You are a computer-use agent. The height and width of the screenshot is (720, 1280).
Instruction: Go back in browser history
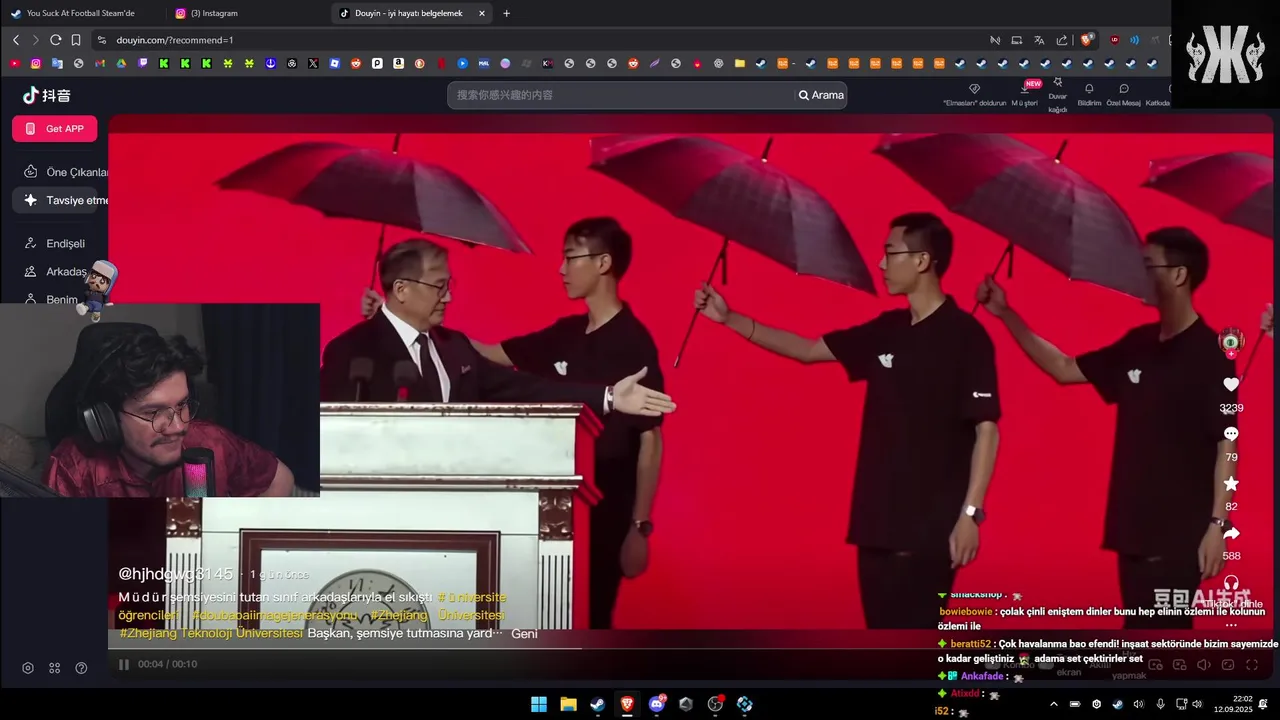point(15,40)
